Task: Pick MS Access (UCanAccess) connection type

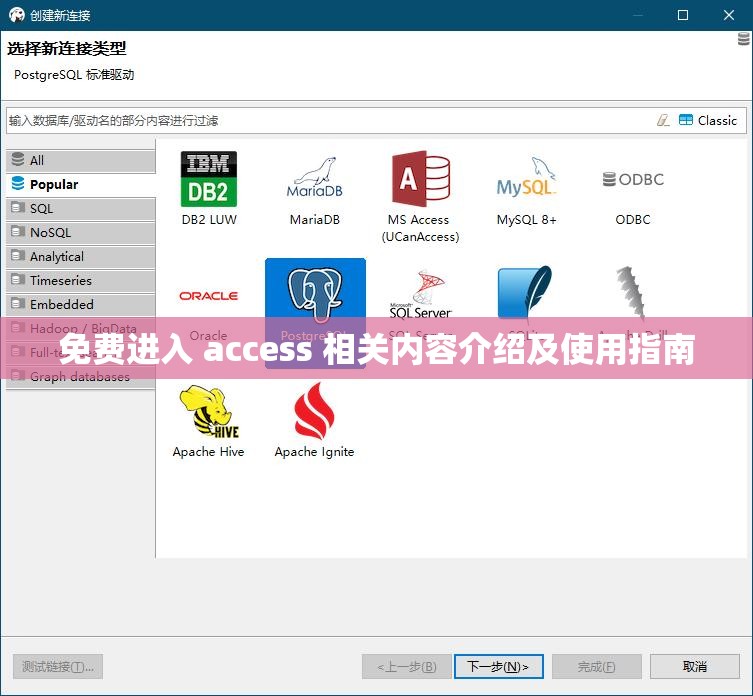Action: pos(421,179)
